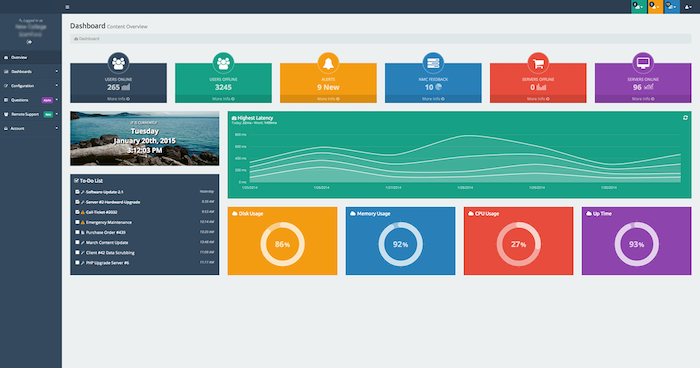Click the date and time banner image

145,138
